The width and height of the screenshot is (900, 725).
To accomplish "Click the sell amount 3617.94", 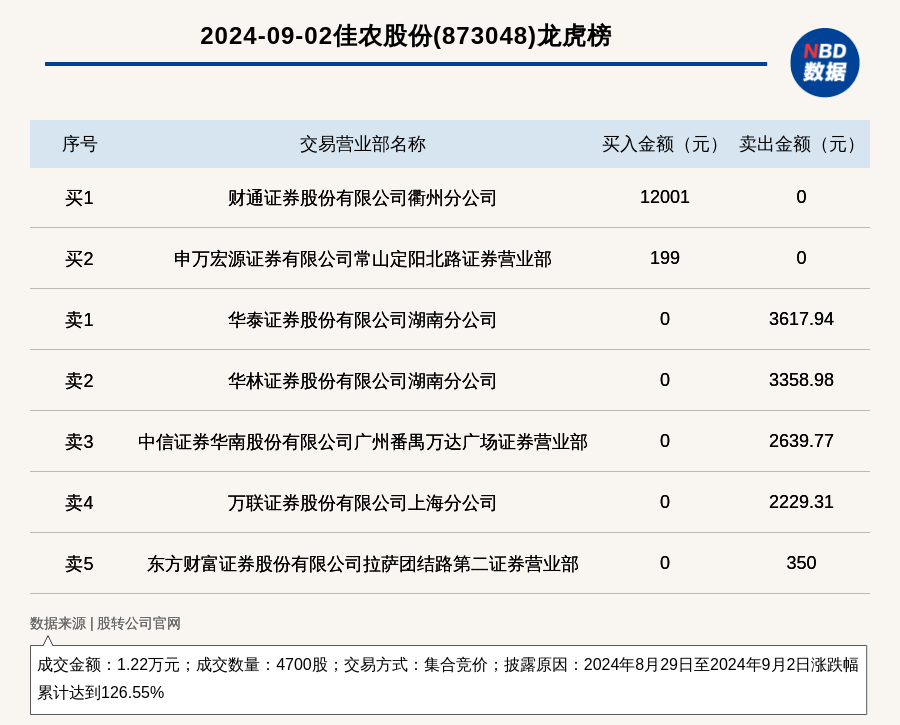I will (801, 319).
